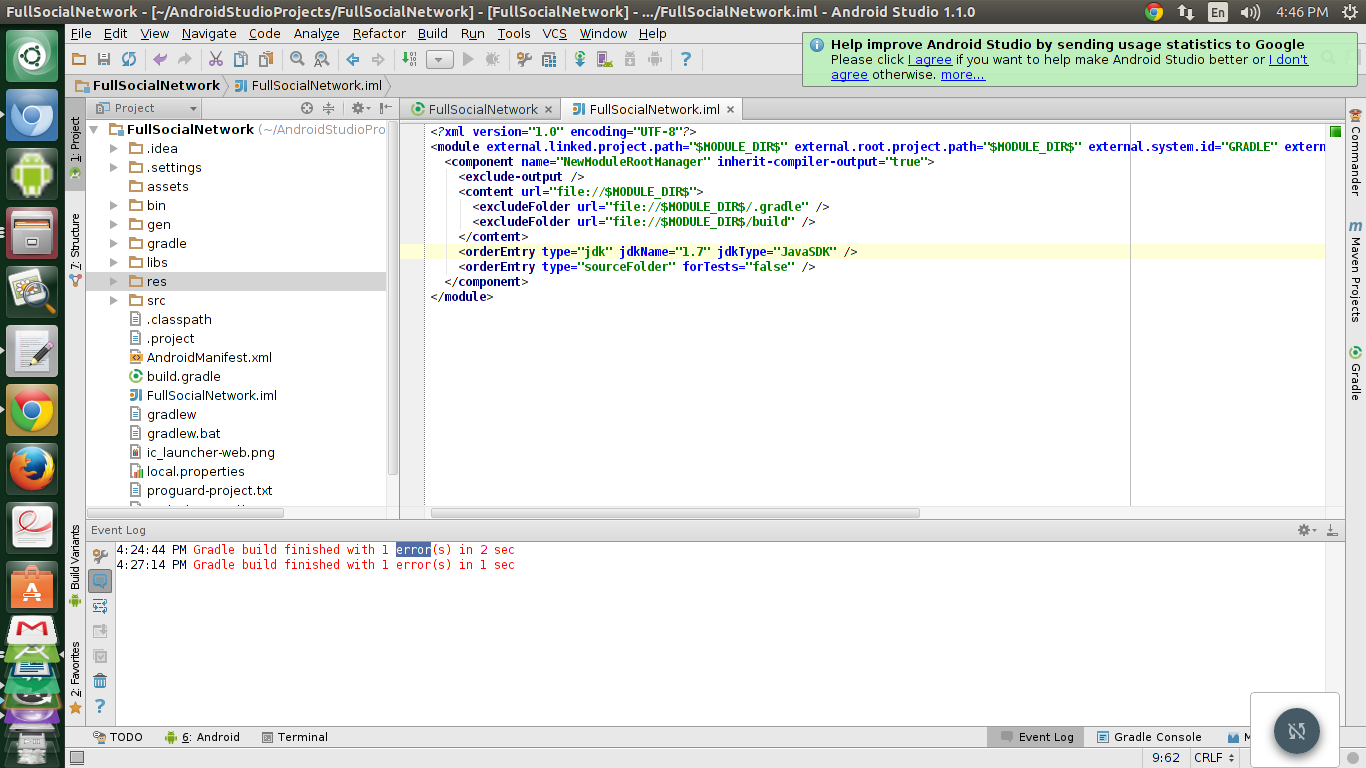Viewport: 1366px width, 768px height.
Task: Open the 6: Android tool window
Action: click(x=203, y=737)
